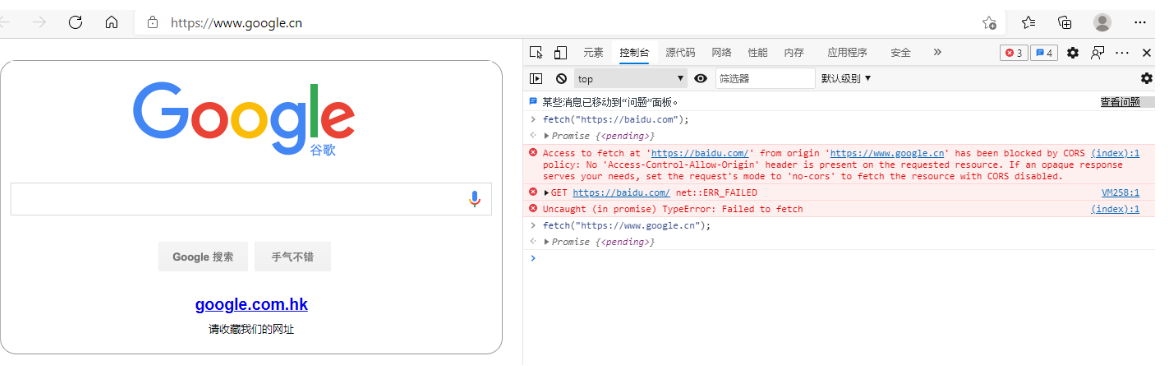Switch to the 内存 tab
Viewport: 1171px width, 366px height.
[x=794, y=52]
